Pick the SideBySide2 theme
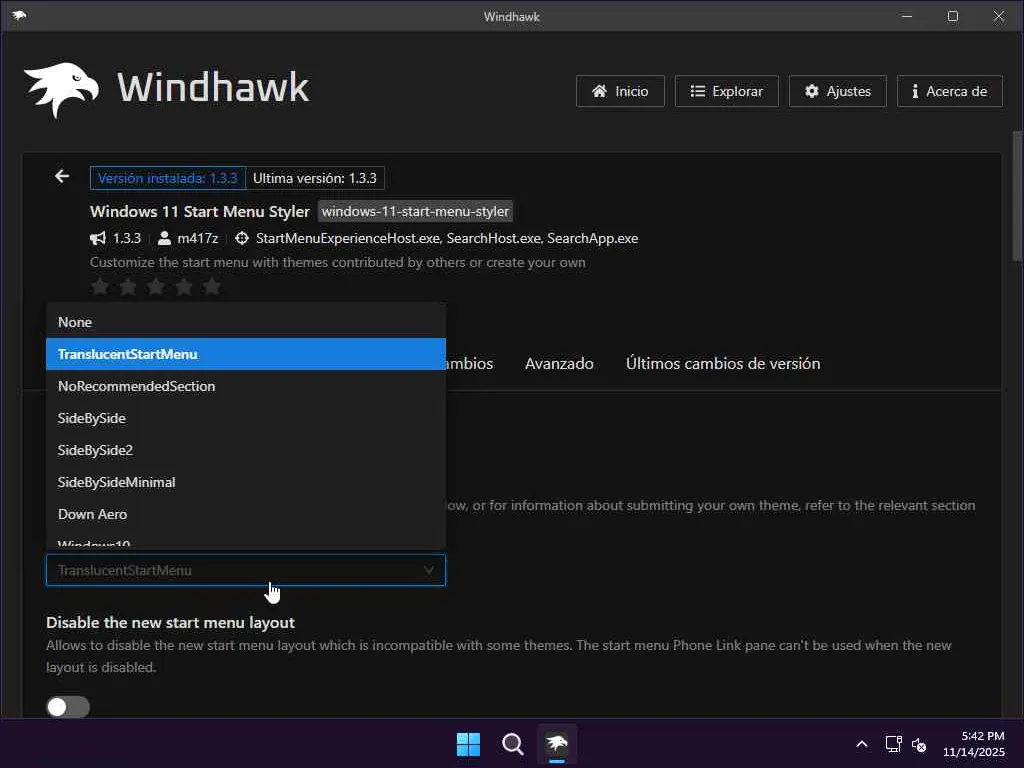 pos(246,450)
